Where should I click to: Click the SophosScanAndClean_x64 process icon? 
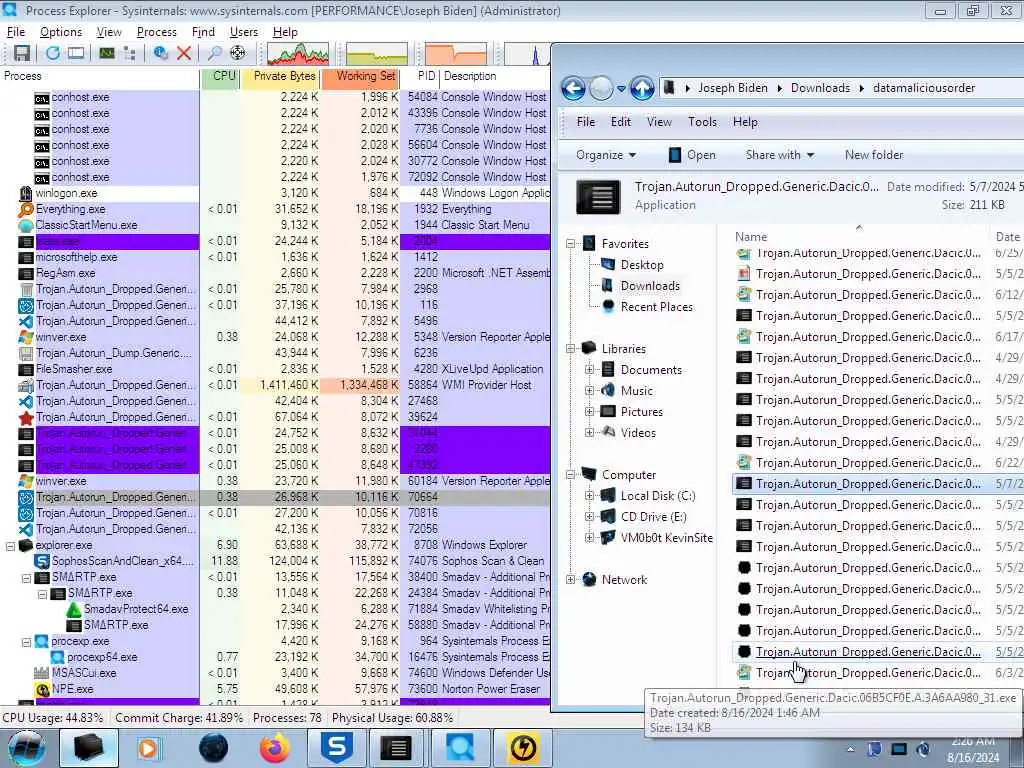(42, 561)
